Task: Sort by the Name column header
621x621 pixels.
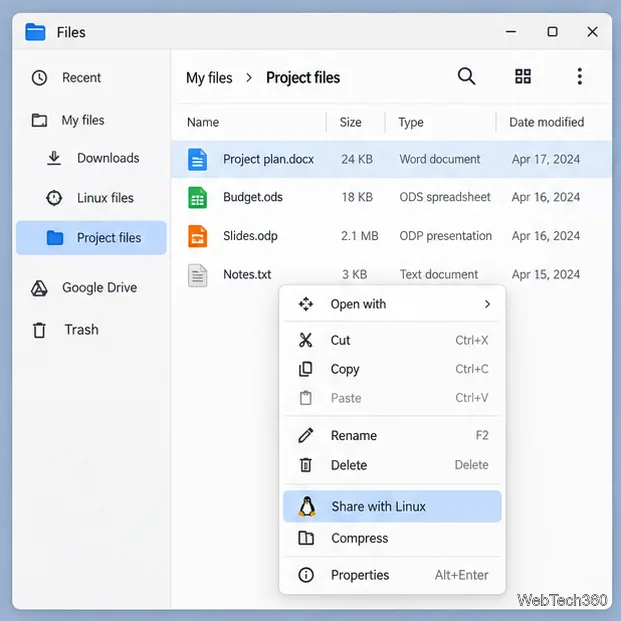Action: click(203, 122)
